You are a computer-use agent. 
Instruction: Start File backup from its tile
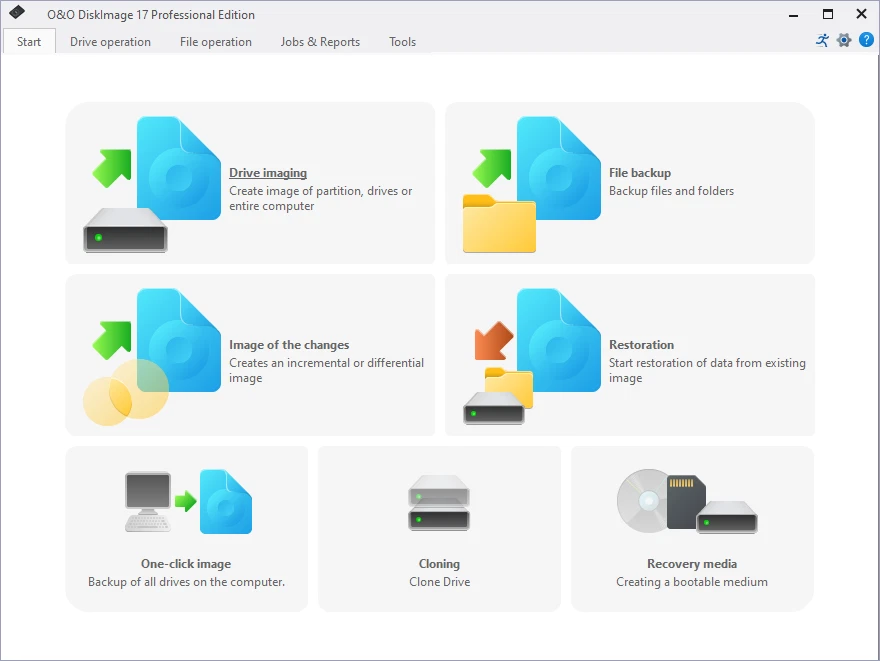click(640, 172)
